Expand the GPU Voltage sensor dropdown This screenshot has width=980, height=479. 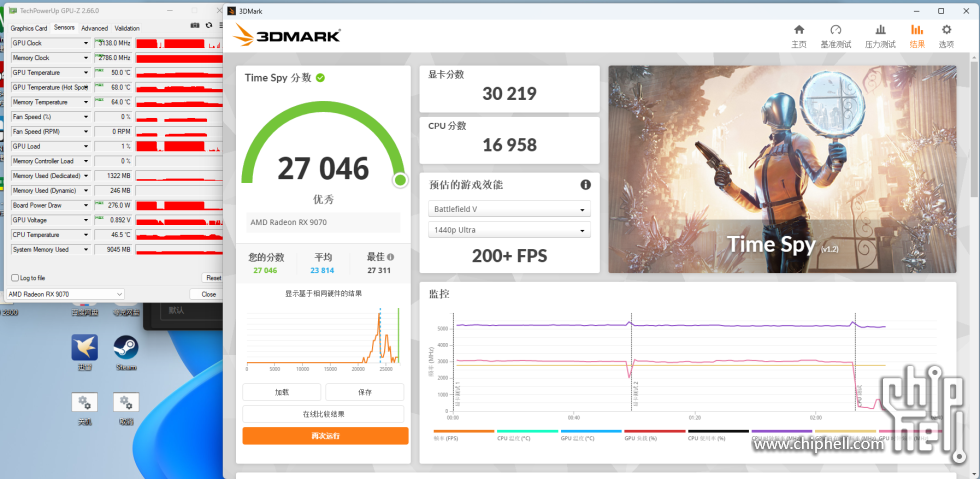[86, 220]
